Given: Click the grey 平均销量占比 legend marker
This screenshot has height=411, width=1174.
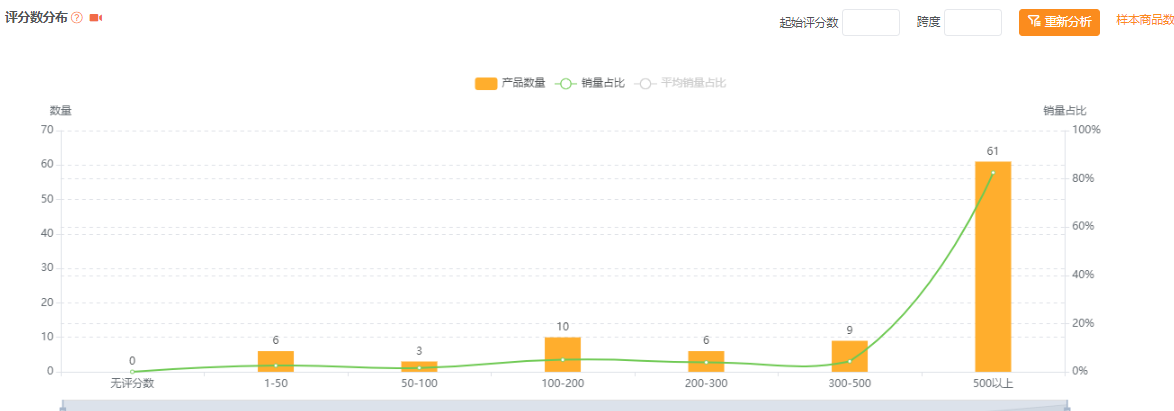Looking at the screenshot, I should (645, 83).
